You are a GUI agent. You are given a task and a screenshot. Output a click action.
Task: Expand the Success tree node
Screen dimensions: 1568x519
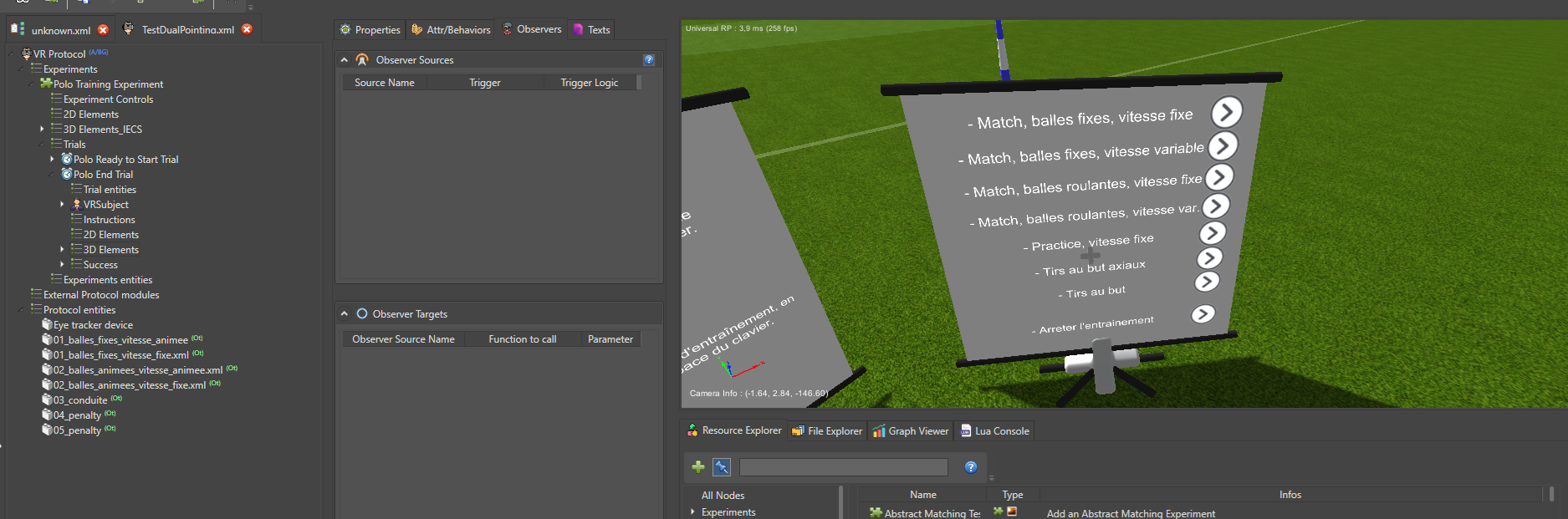click(62, 264)
